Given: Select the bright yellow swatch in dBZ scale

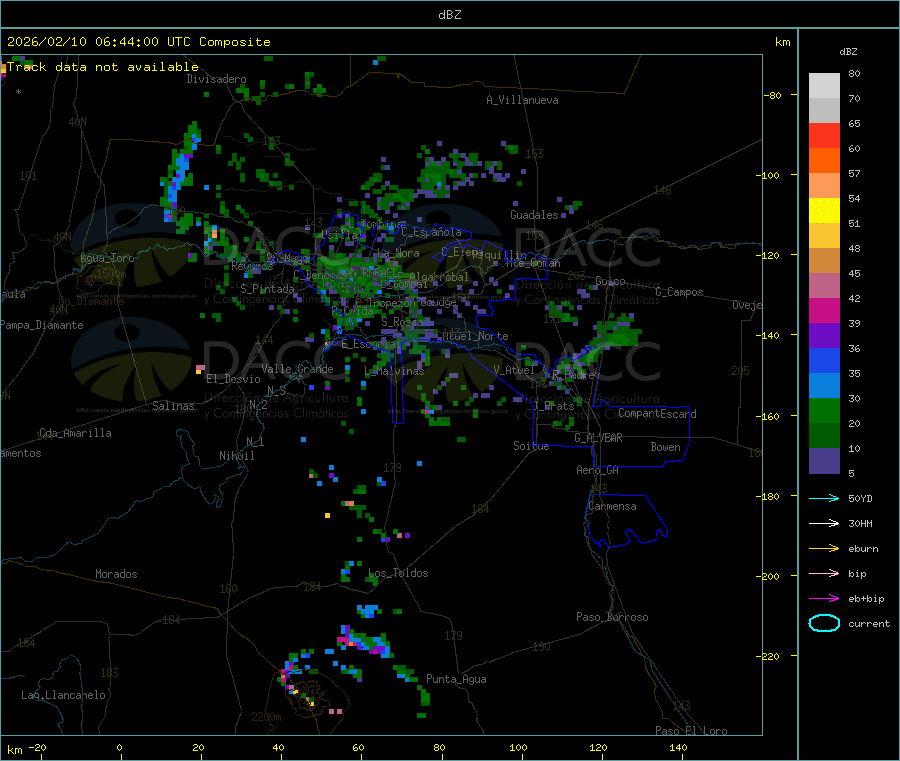Looking at the screenshot, I should point(824,211).
